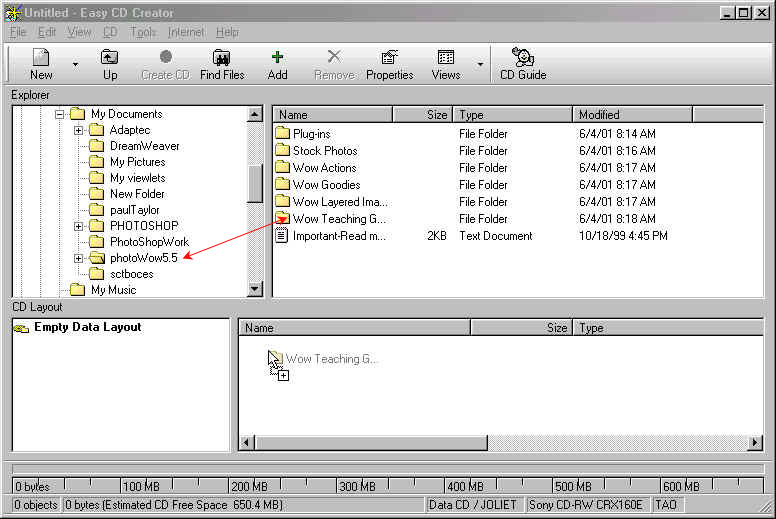Open the View menu

point(79,32)
